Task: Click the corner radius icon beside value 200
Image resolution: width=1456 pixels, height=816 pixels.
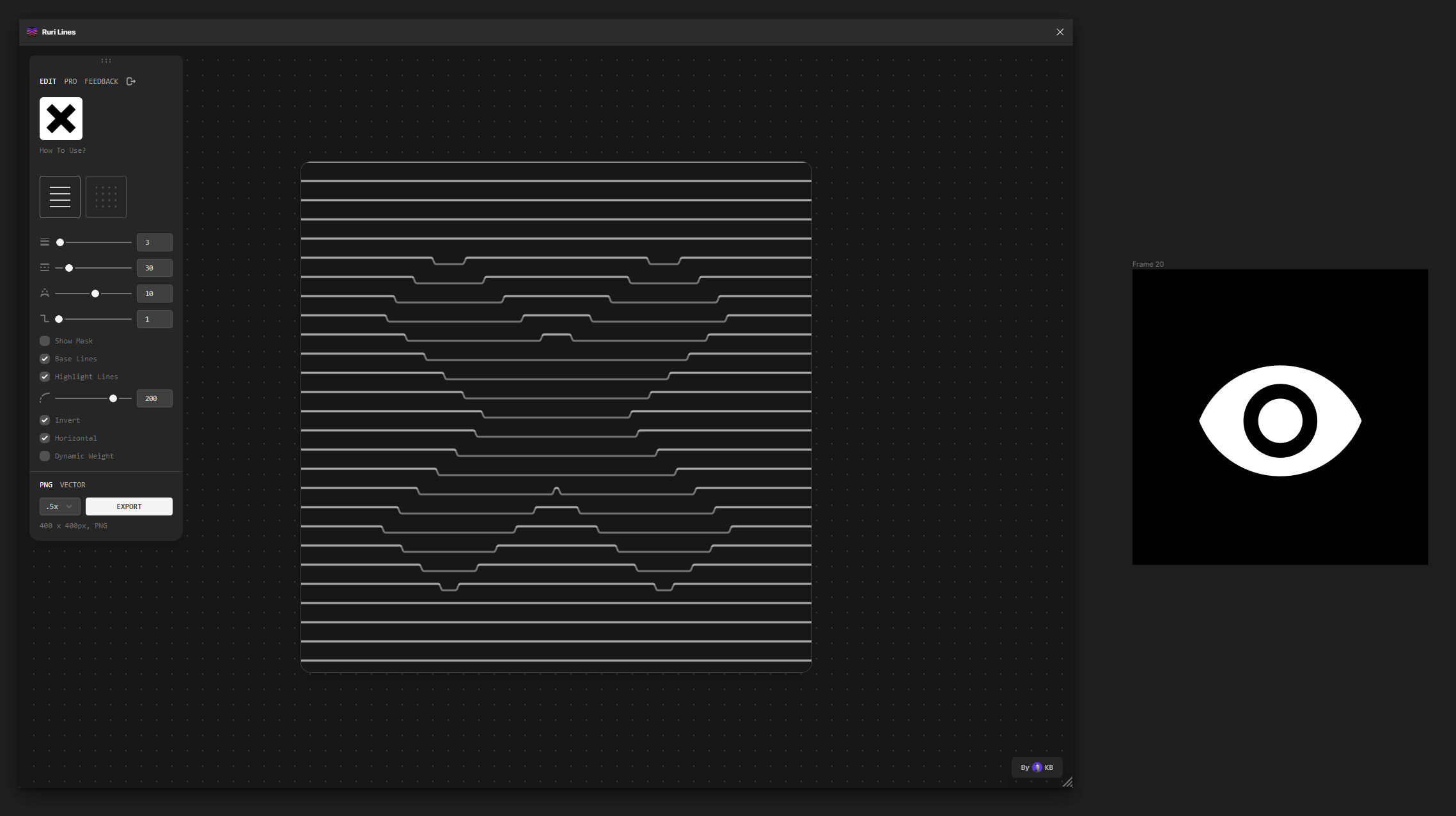Action: pyautogui.click(x=45, y=398)
